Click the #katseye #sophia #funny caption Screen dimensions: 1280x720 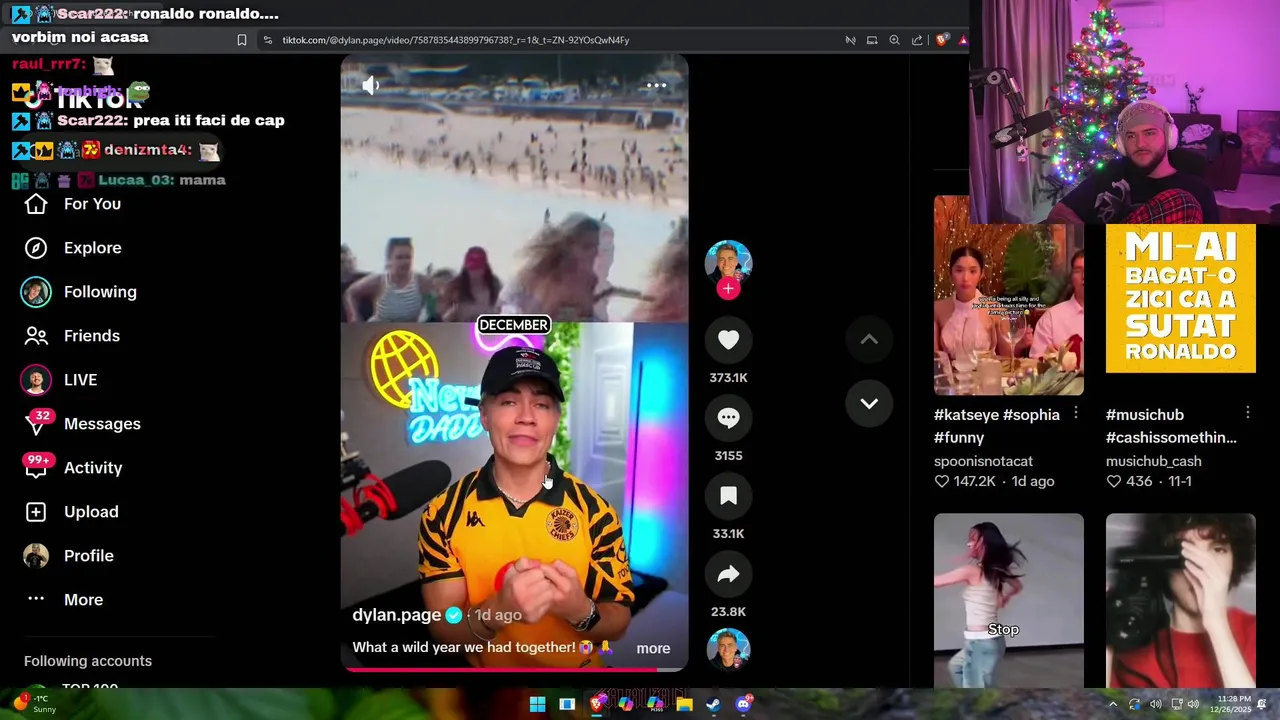click(997, 426)
